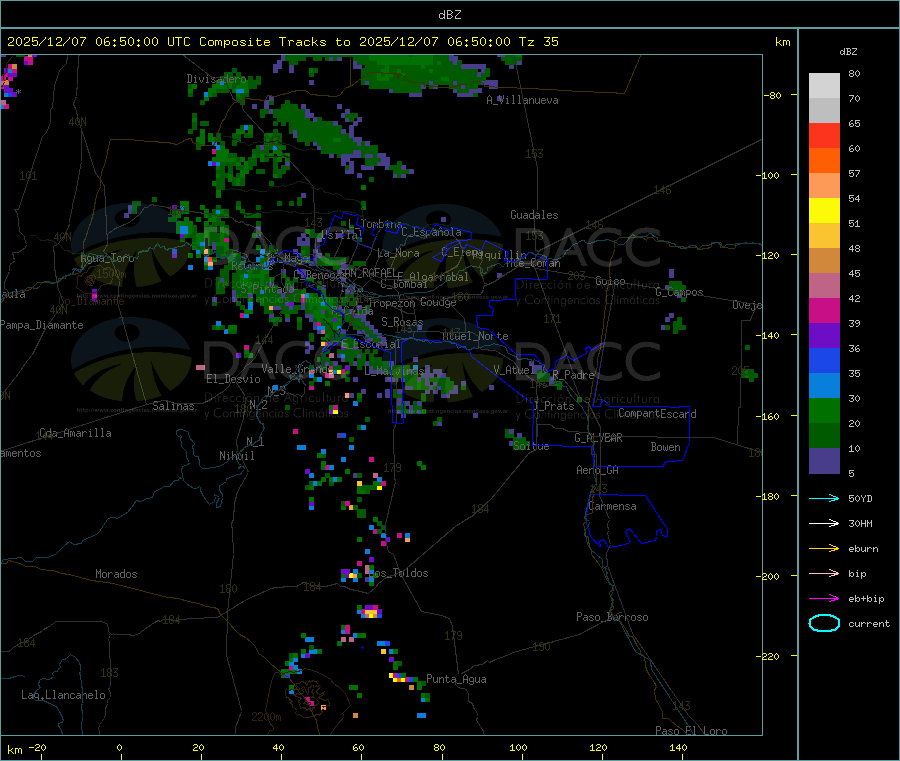
Task: Click the Soitue map label
Action: point(531,446)
